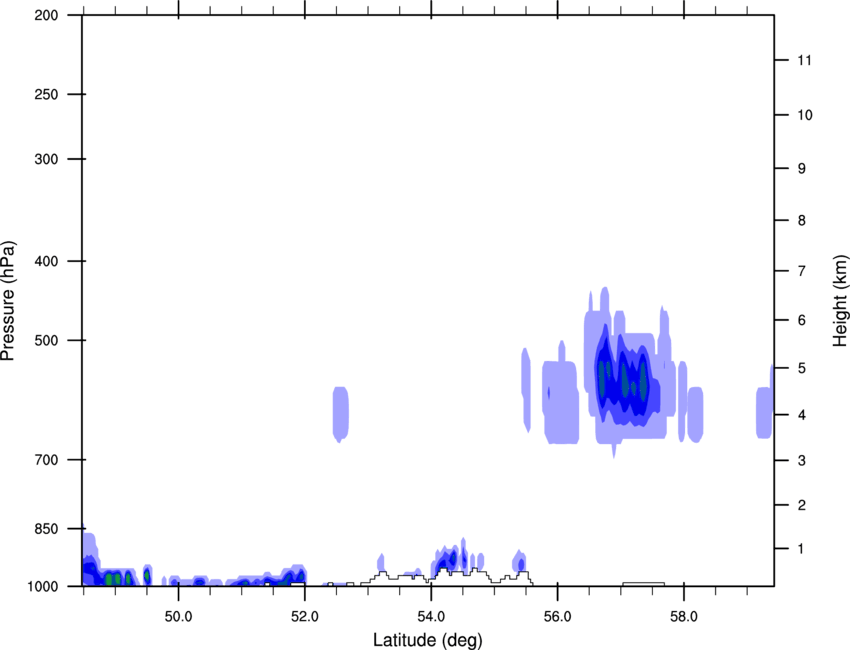Click the 1 km height label

pyautogui.click(x=802, y=549)
